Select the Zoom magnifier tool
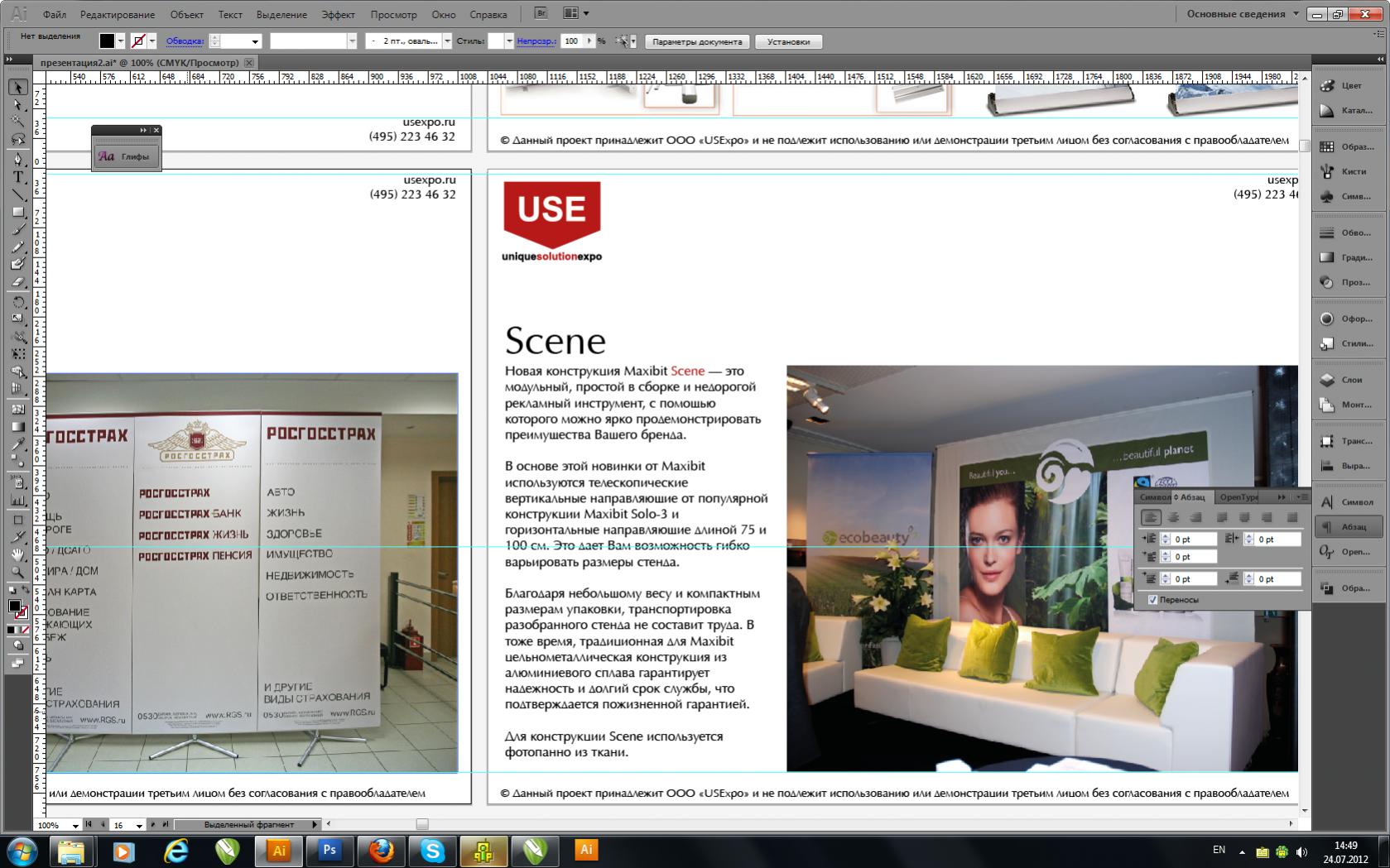Image resolution: width=1390 pixels, height=868 pixels. (17, 572)
